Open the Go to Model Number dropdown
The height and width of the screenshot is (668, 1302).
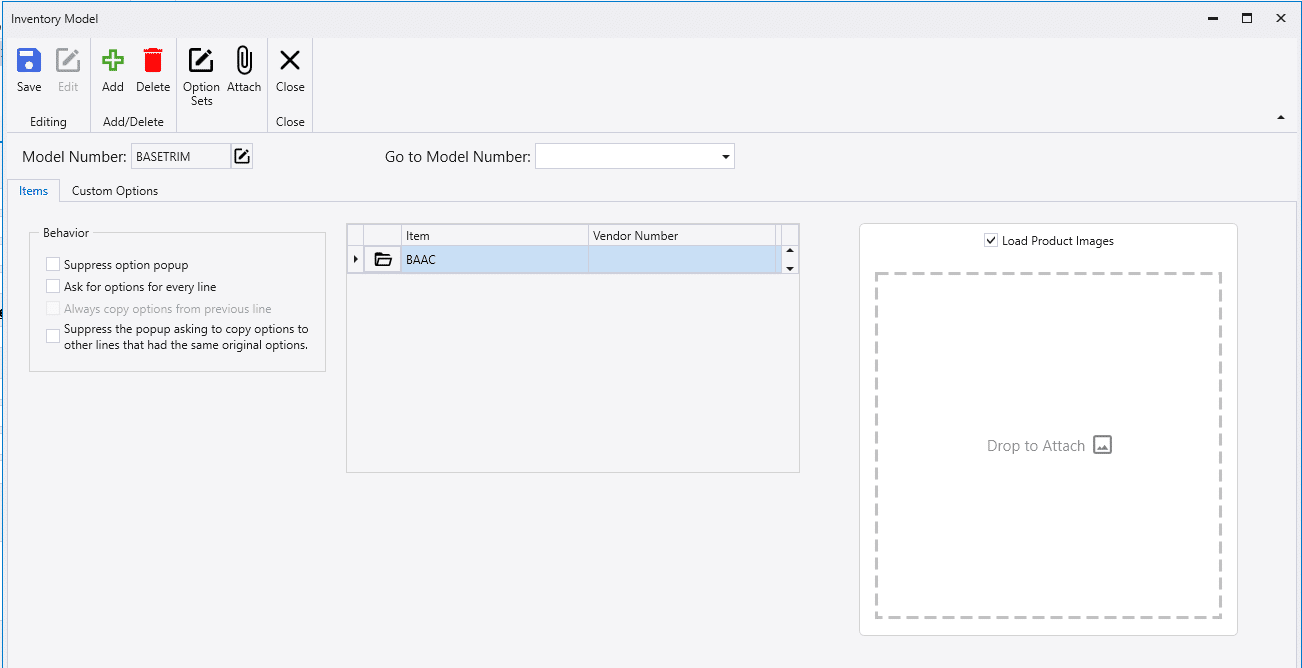tap(724, 156)
